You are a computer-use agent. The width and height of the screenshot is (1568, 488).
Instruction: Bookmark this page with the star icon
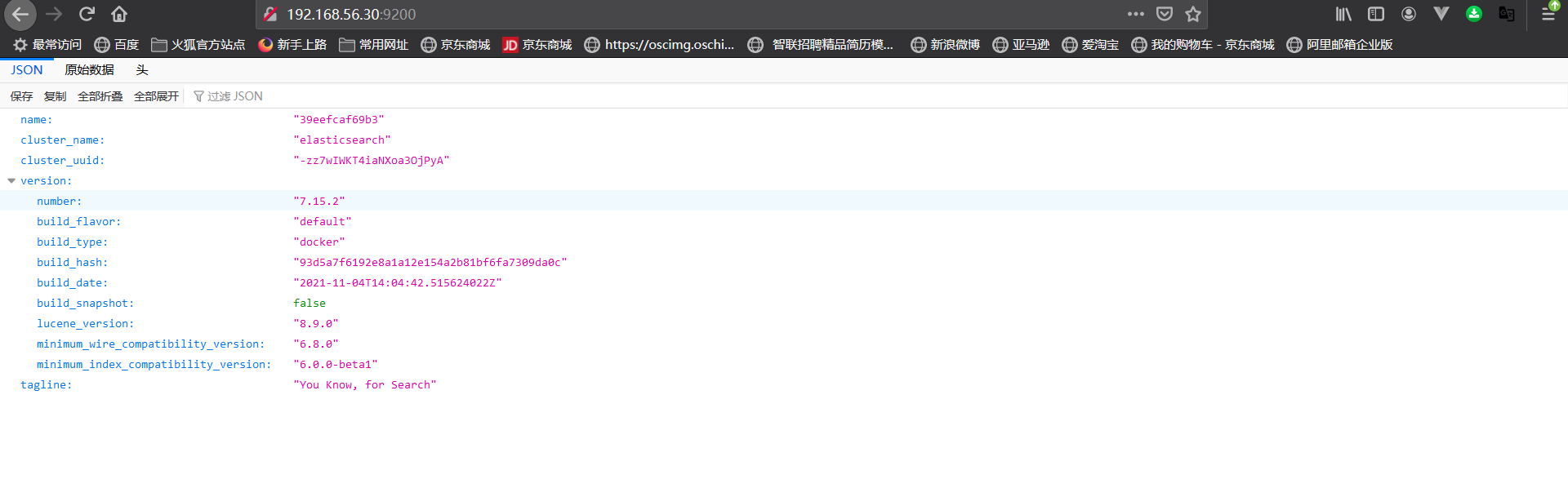(x=1193, y=14)
